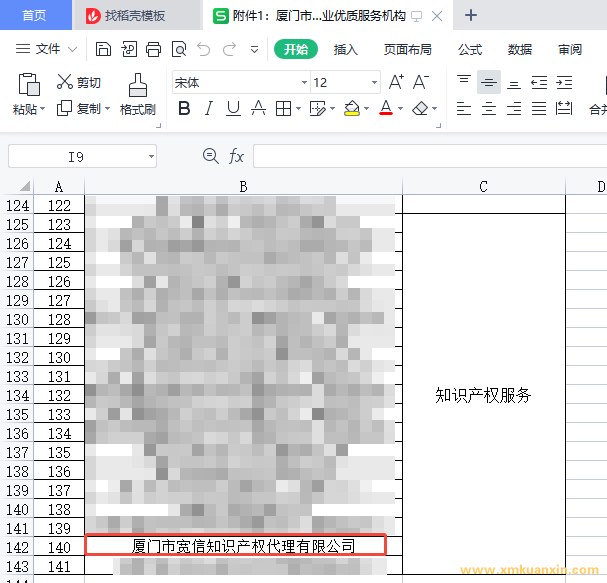This screenshot has height=583, width=607.
Task: Click the insert function fx icon
Action: (236, 156)
